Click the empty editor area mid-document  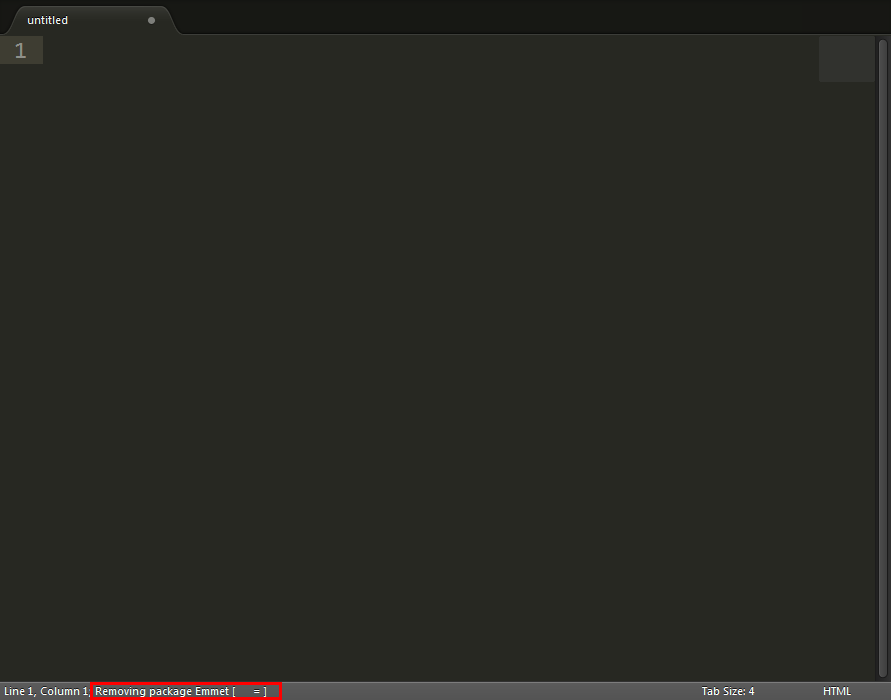[x=431, y=358]
